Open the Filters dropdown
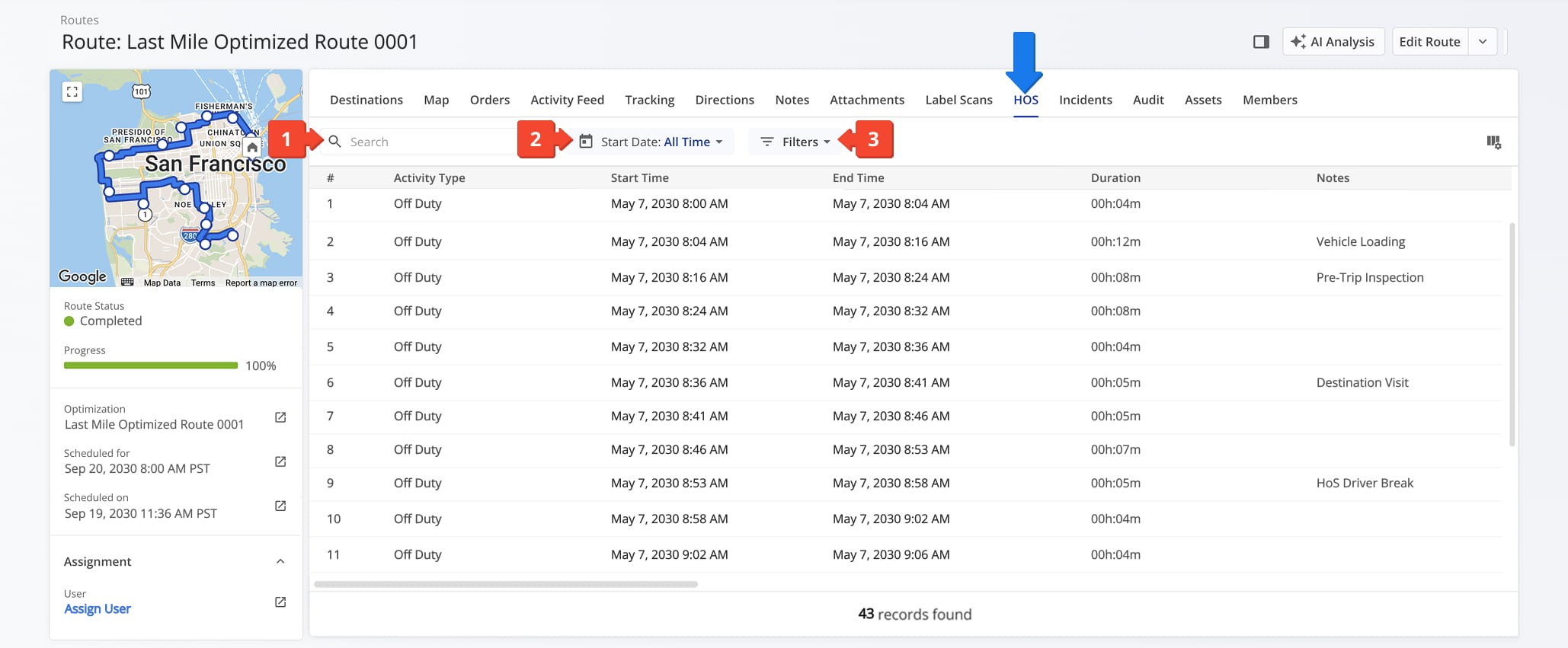 797,142
